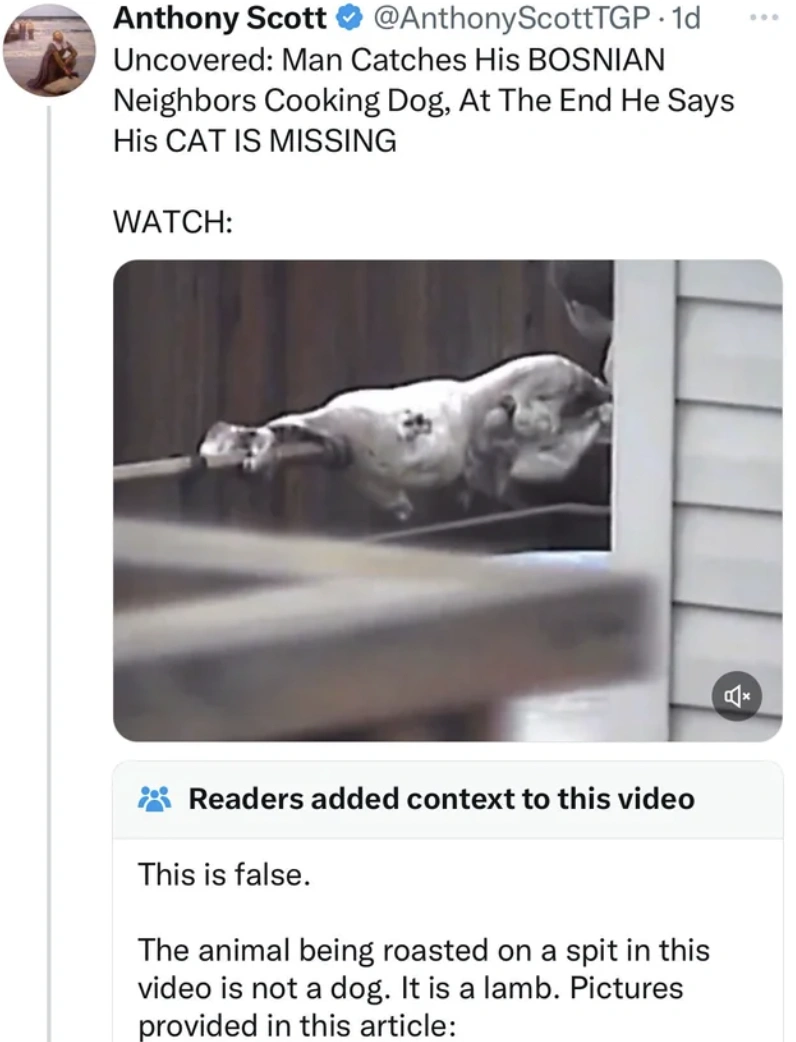Image resolution: width=796 pixels, height=1042 pixels.
Task: Click "Pictures provided in this article:" text
Action: [x=410, y=1006]
